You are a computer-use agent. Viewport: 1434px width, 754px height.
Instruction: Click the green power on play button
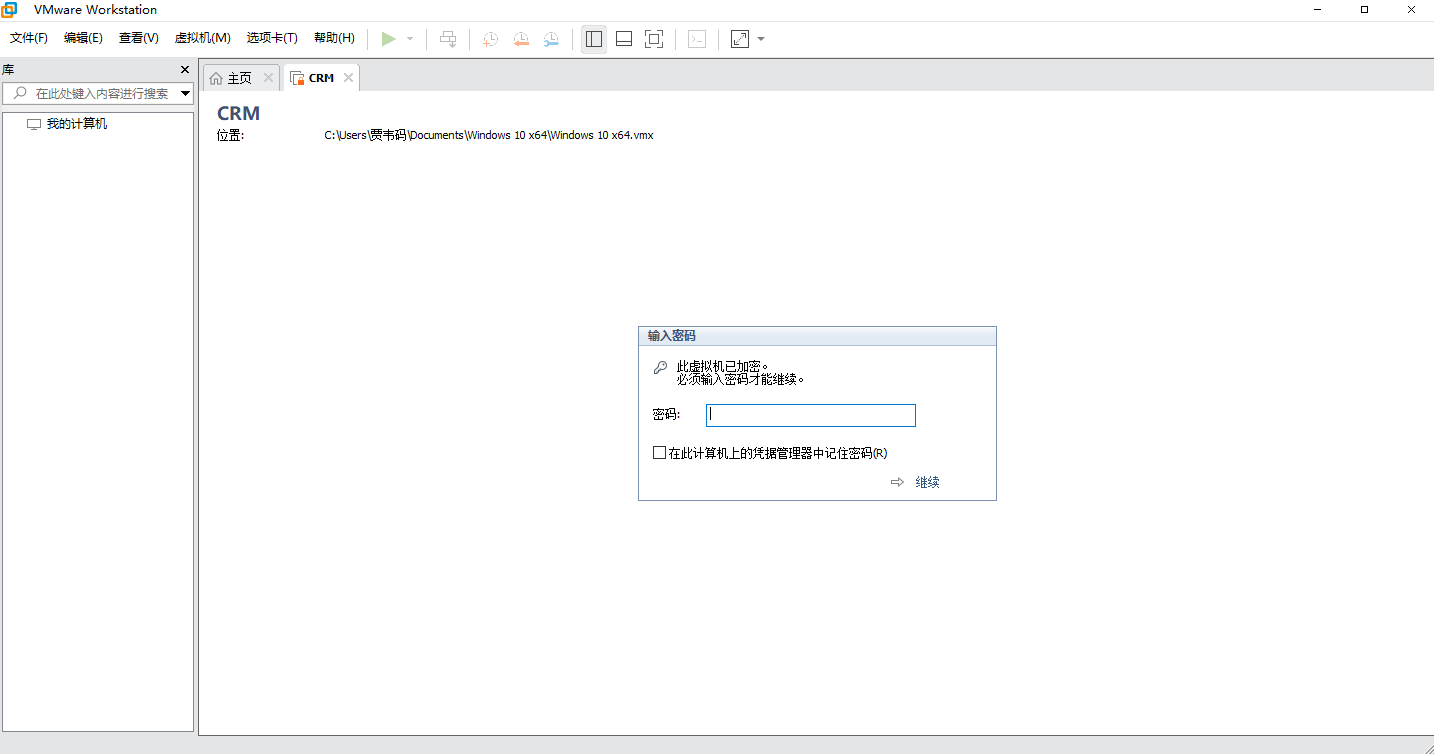point(388,39)
